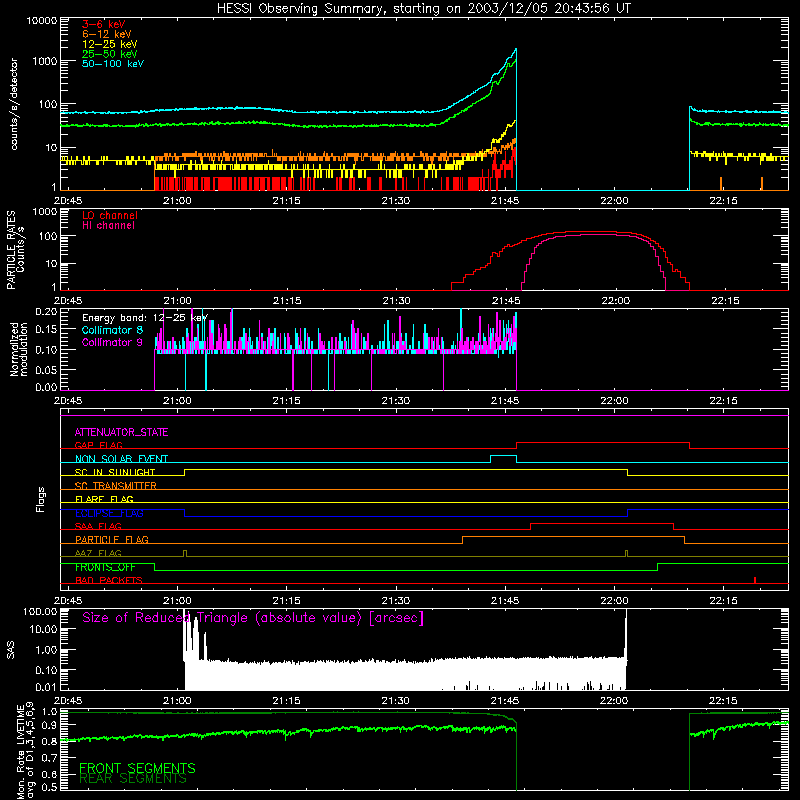Click the 0.05 tick on the modulation plot
The width and height of the screenshot is (800, 800).
click(x=46, y=369)
